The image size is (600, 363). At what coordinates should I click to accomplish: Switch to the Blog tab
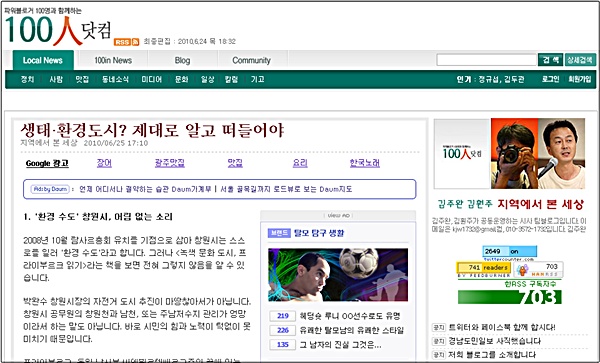pyautogui.click(x=182, y=60)
